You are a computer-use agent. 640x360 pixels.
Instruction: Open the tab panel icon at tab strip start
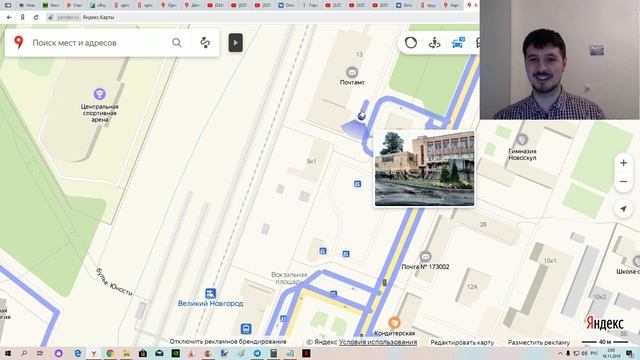[7, 5]
